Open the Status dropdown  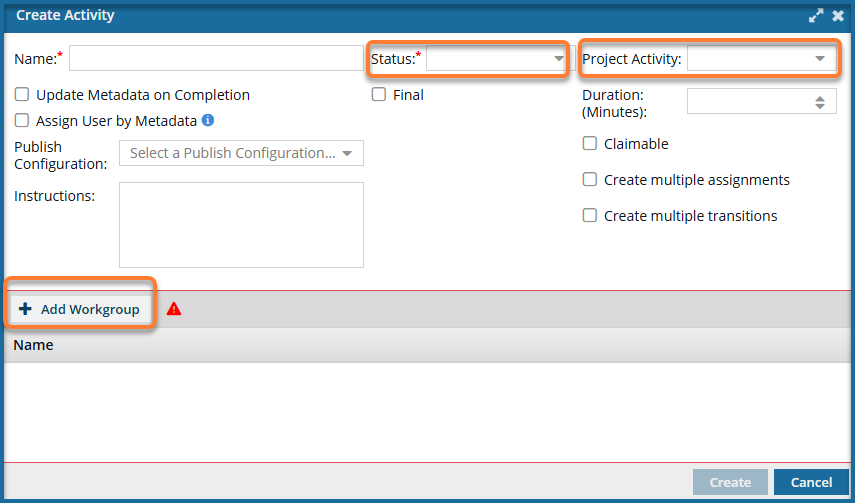point(496,58)
